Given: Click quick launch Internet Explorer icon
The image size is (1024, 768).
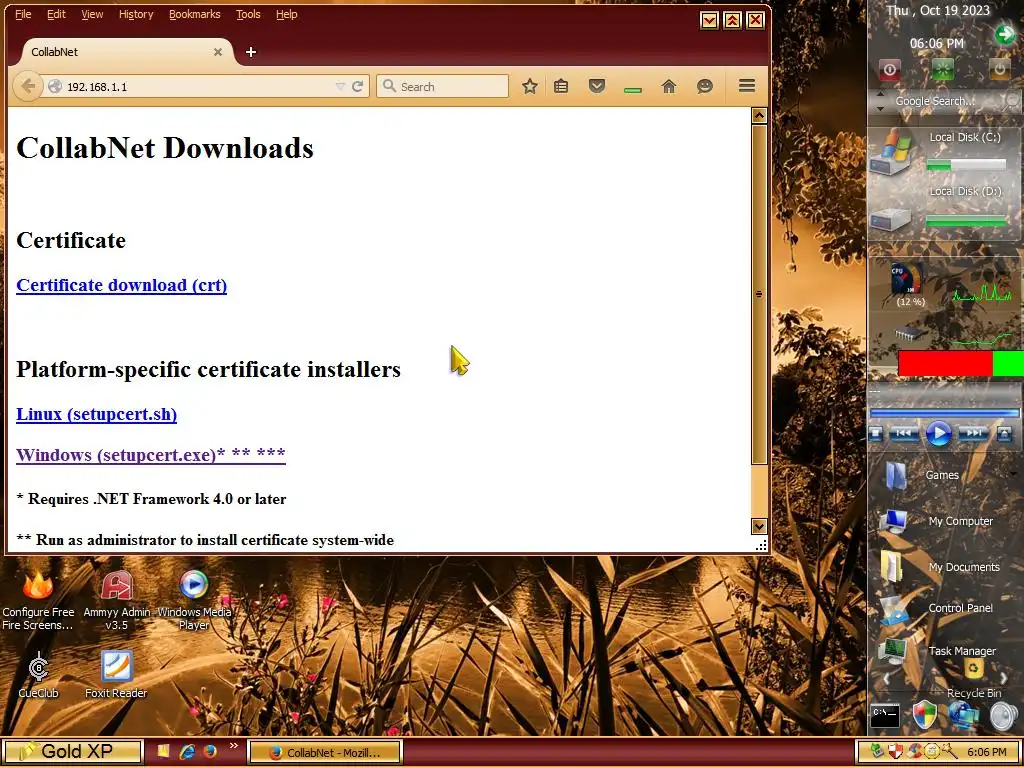Looking at the screenshot, I should pyautogui.click(x=187, y=752).
